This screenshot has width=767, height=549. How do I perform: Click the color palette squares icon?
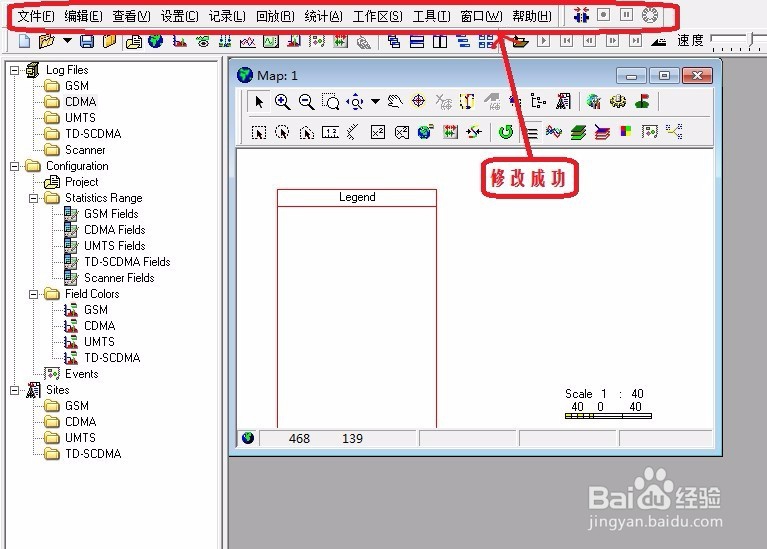(626, 131)
